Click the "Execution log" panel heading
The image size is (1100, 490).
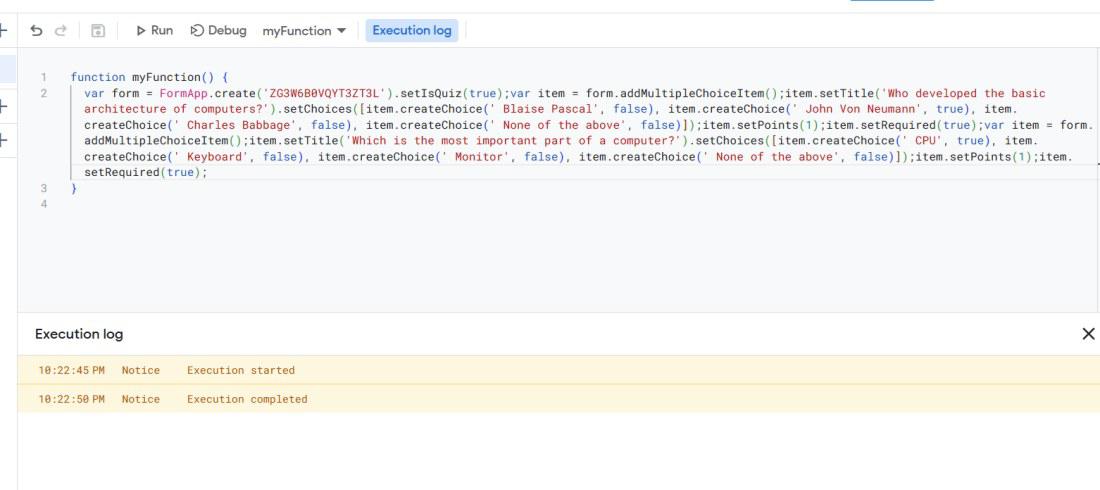tap(79, 334)
